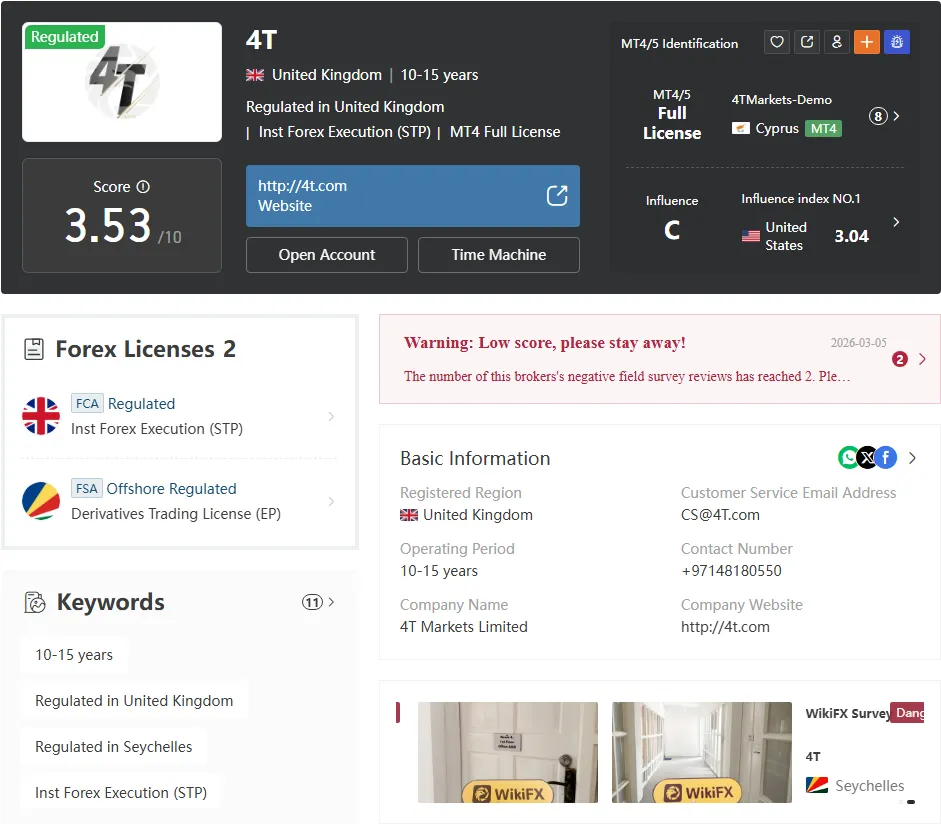Expand the warning notice chevron
The width and height of the screenshot is (941, 824).
tap(922, 359)
